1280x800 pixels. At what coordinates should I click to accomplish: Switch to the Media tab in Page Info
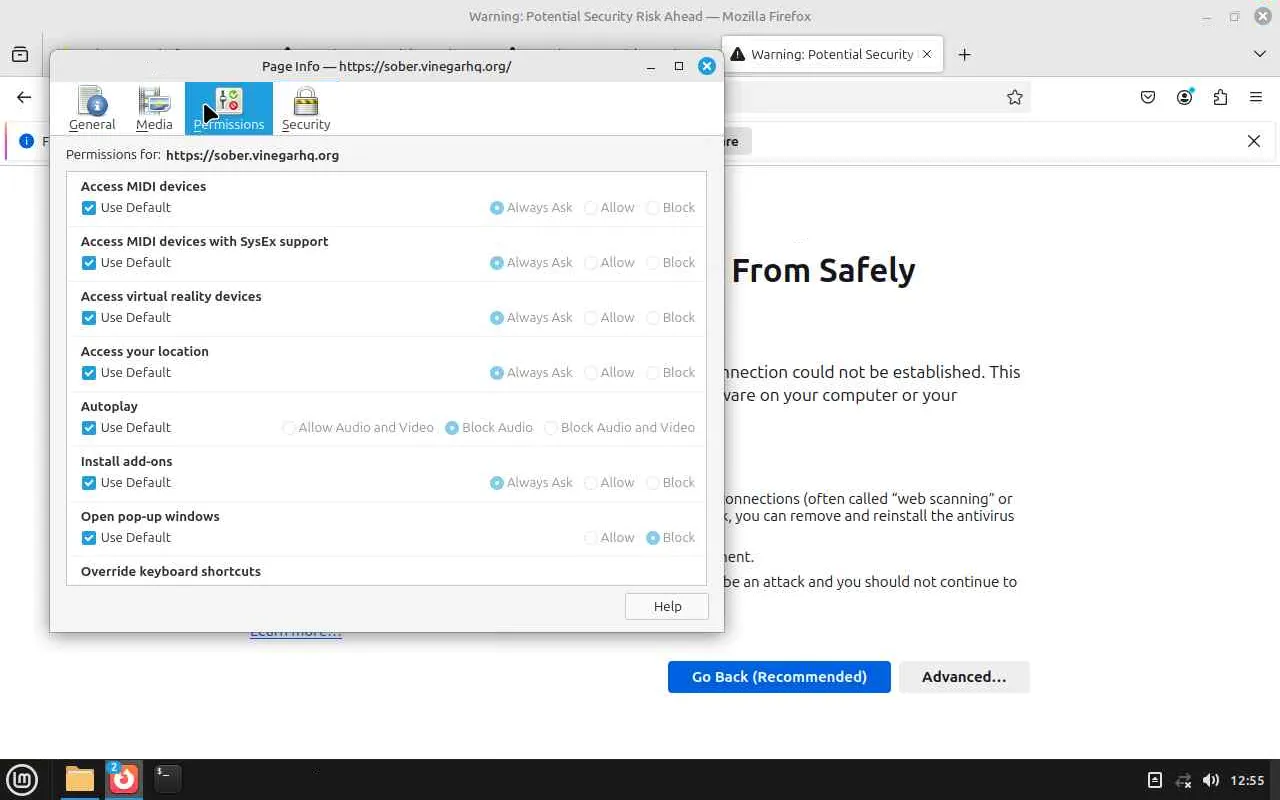[x=154, y=109]
